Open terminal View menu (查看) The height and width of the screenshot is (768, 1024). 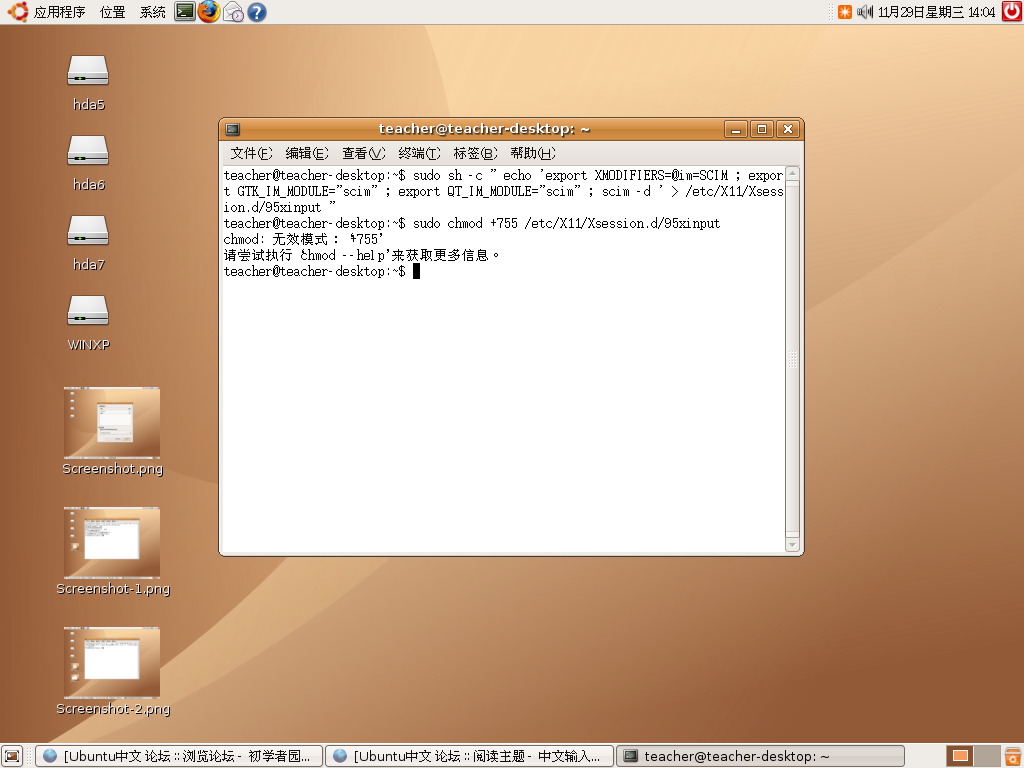click(364, 153)
